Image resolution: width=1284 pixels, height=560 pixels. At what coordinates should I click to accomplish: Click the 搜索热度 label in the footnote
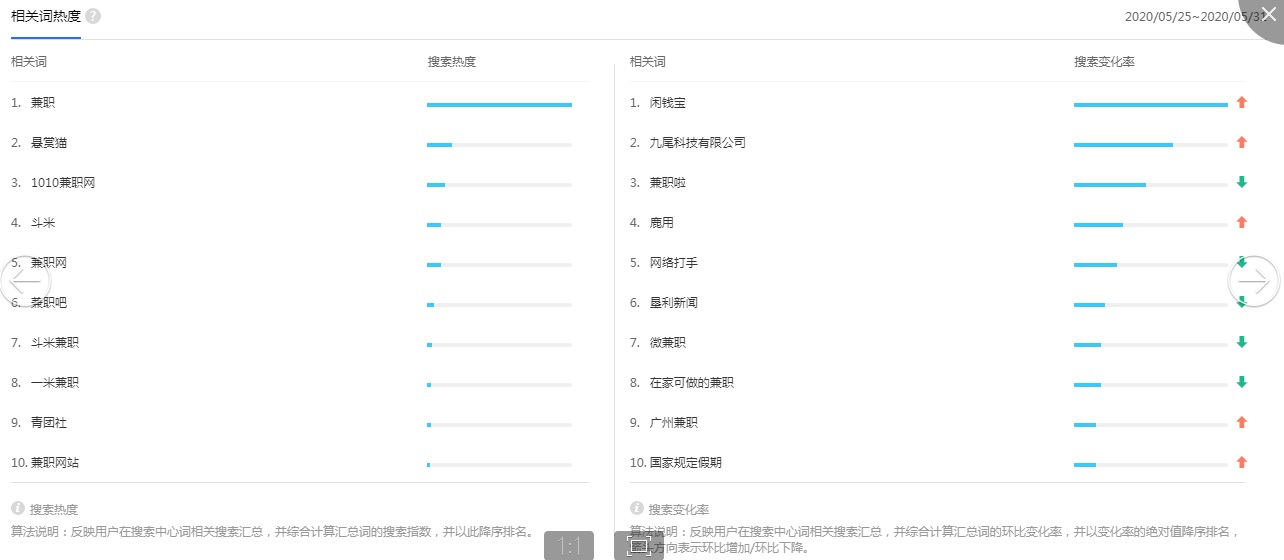54,510
